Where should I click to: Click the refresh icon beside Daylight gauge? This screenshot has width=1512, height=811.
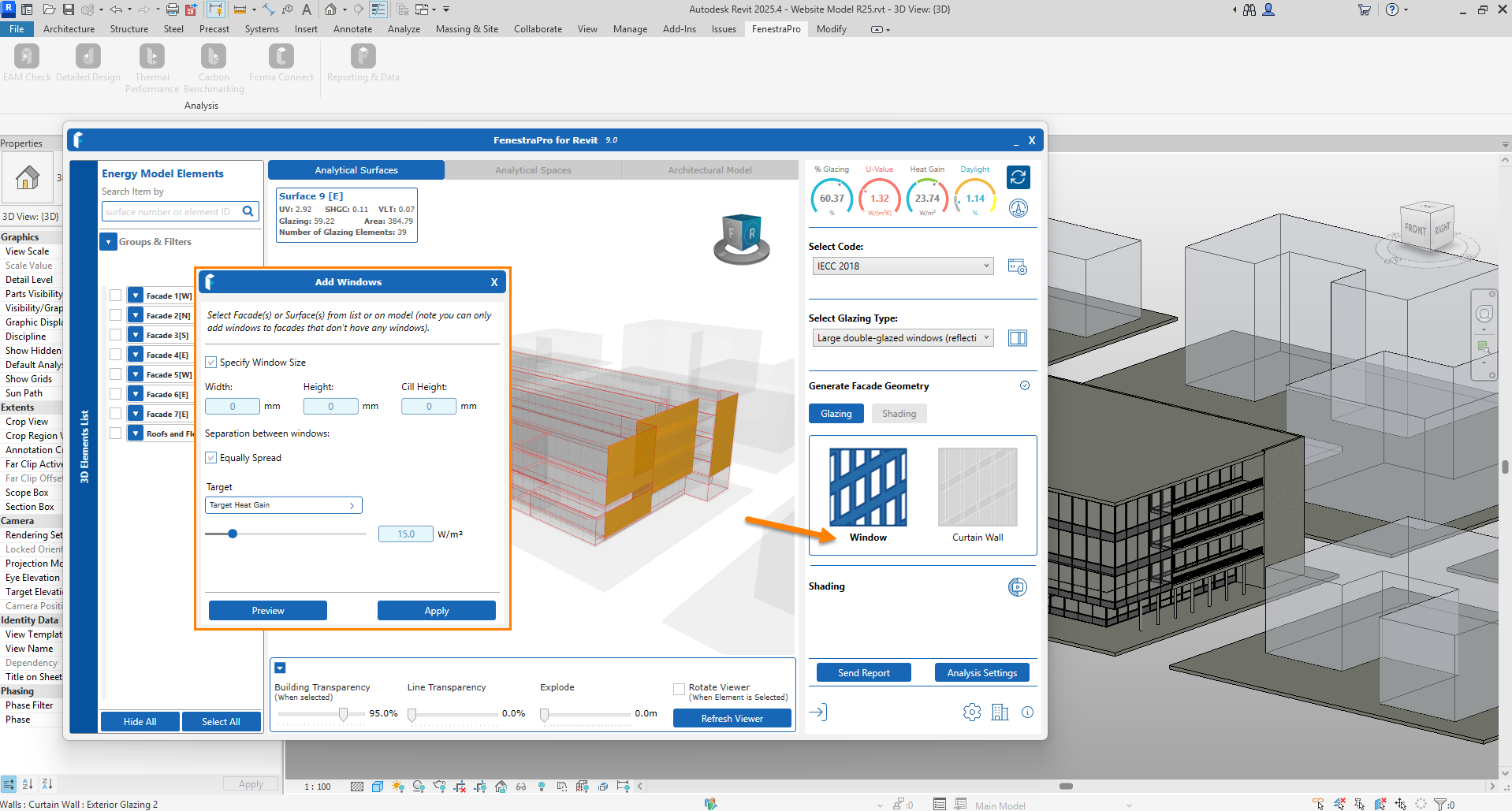tap(1018, 177)
